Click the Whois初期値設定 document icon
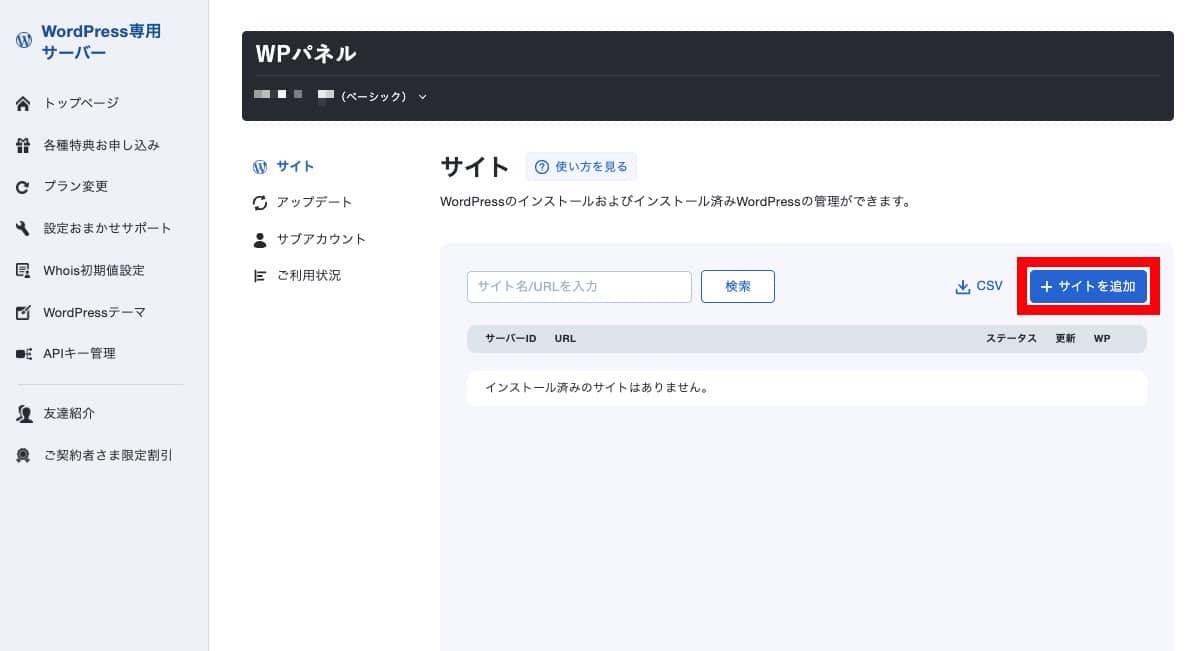Viewport: 1200px width, 651px height. (x=24, y=270)
